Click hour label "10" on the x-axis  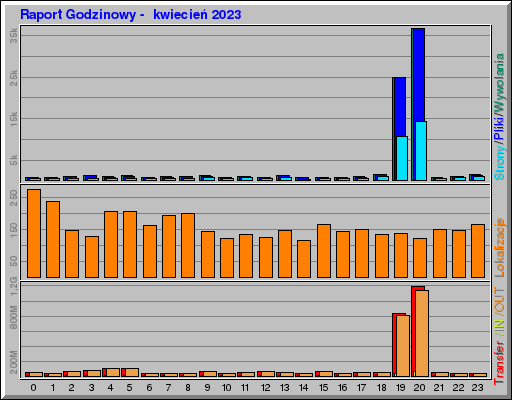click(227, 388)
